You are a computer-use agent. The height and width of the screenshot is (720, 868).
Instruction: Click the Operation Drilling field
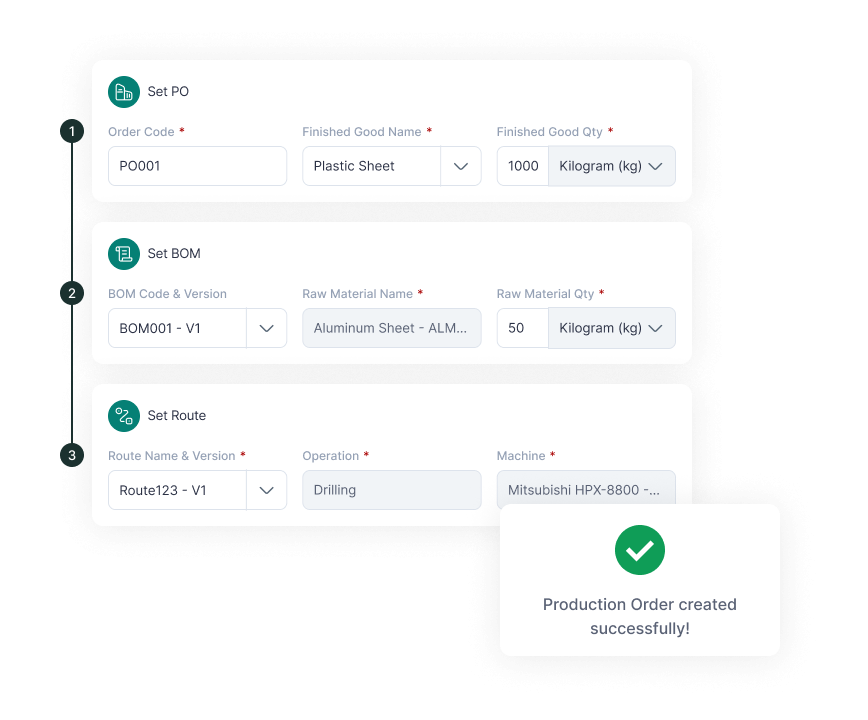(x=391, y=490)
